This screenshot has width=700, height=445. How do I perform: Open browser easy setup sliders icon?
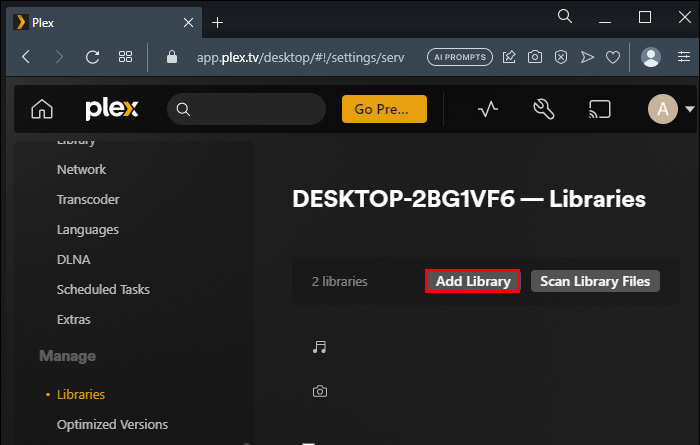[x=684, y=57]
